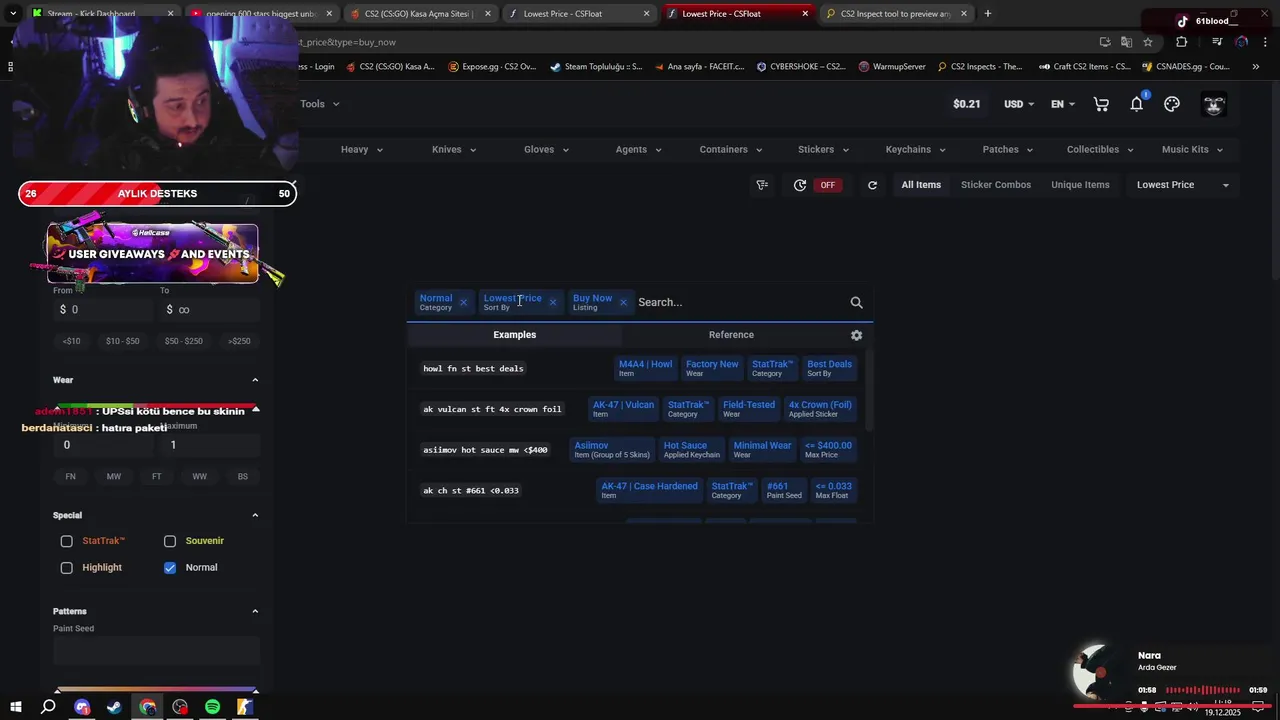
Task: Select the $50 - $250 price preset
Action: tap(183, 341)
